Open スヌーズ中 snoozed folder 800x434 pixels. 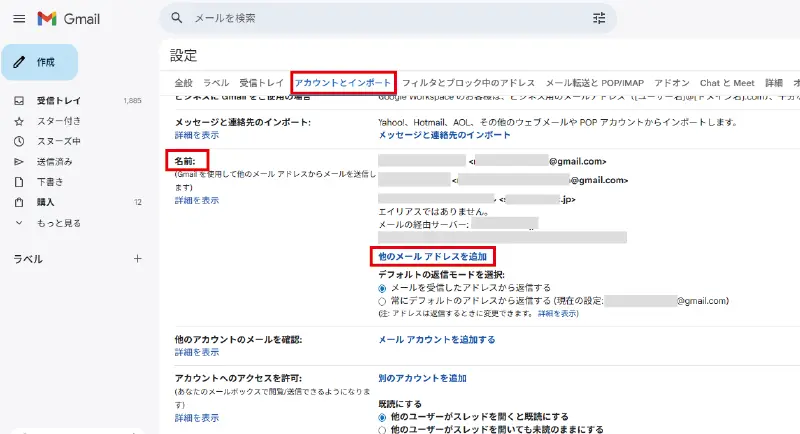pyautogui.click(x=58, y=141)
